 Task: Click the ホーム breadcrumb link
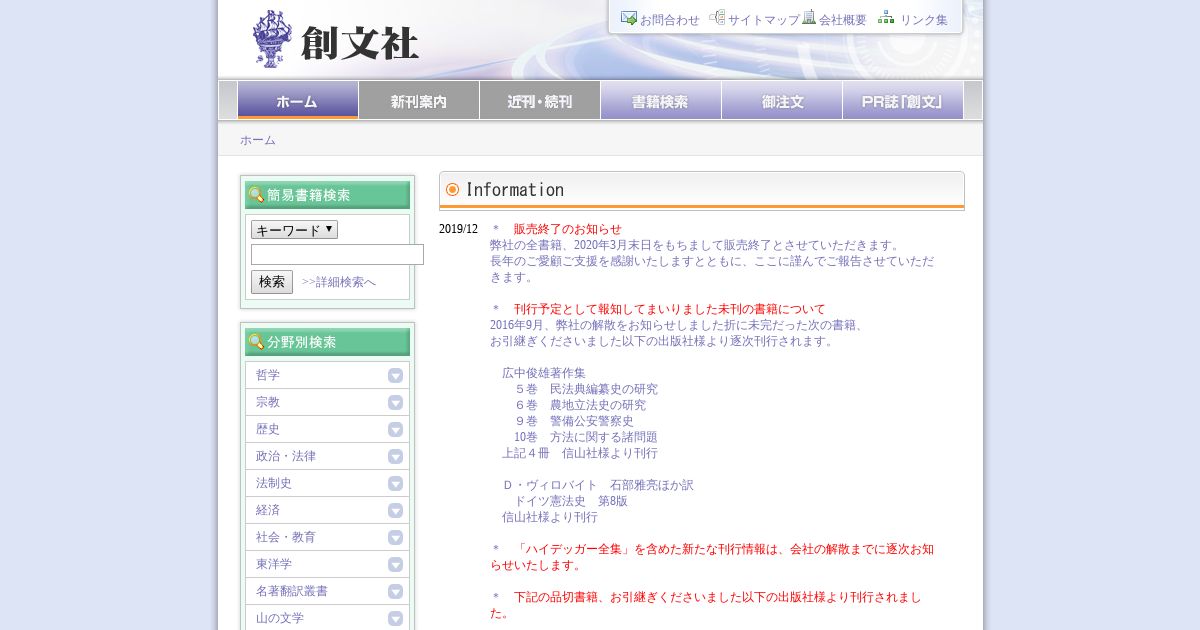(x=258, y=140)
